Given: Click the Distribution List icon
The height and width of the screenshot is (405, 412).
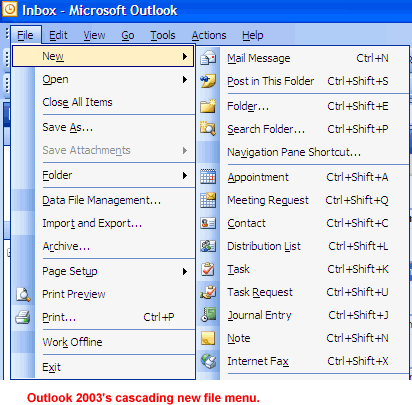Looking at the screenshot, I should [x=208, y=246].
